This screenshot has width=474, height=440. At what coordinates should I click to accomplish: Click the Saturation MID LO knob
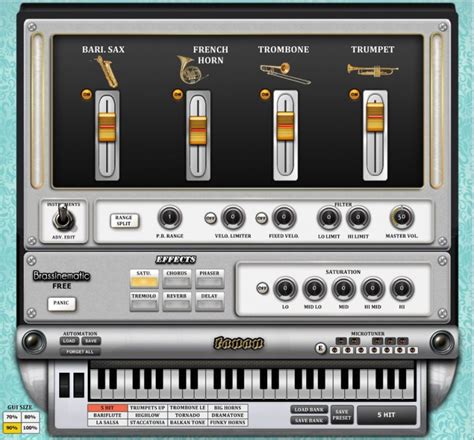click(314, 288)
